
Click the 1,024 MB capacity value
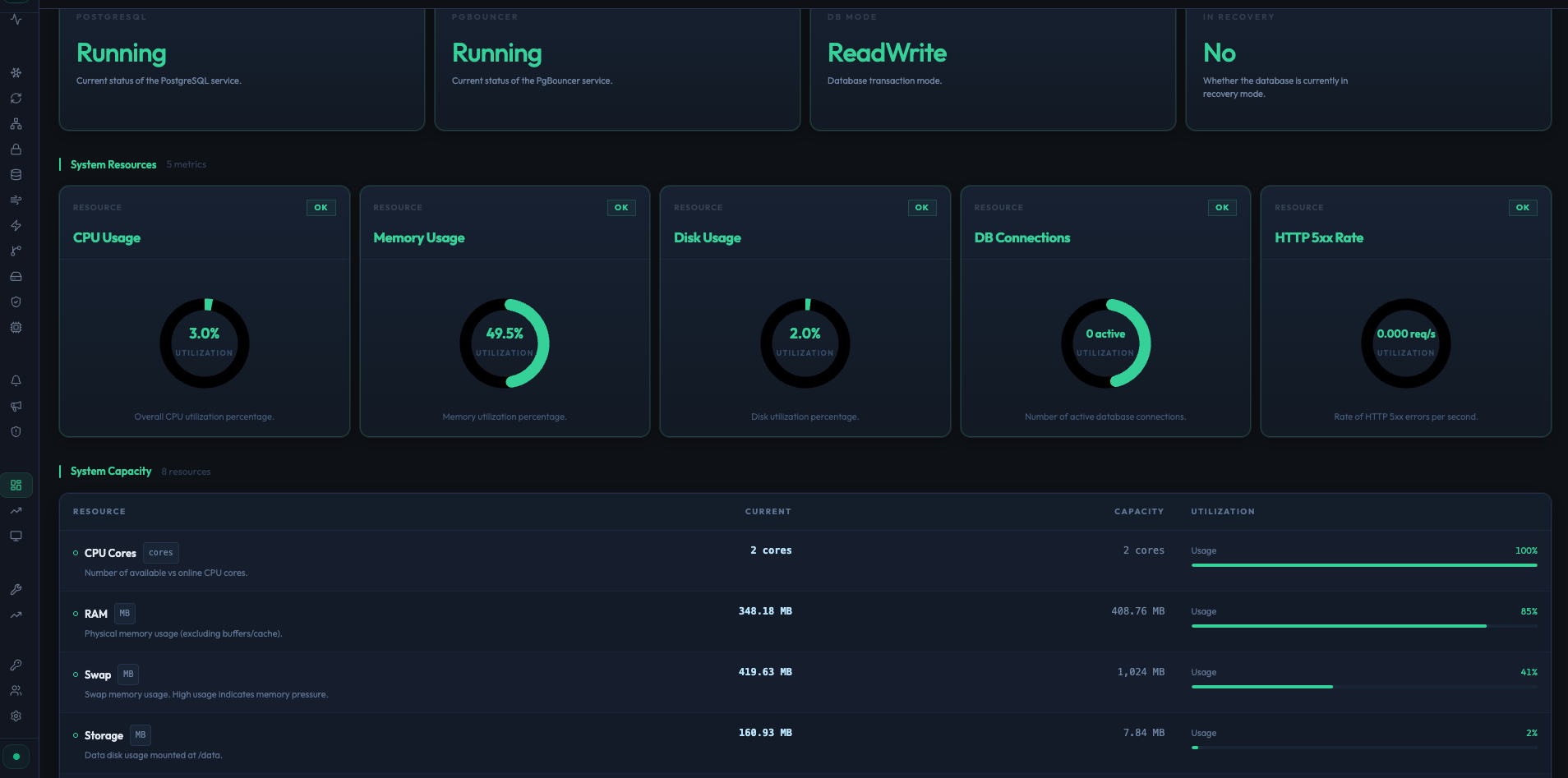(1141, 672)
